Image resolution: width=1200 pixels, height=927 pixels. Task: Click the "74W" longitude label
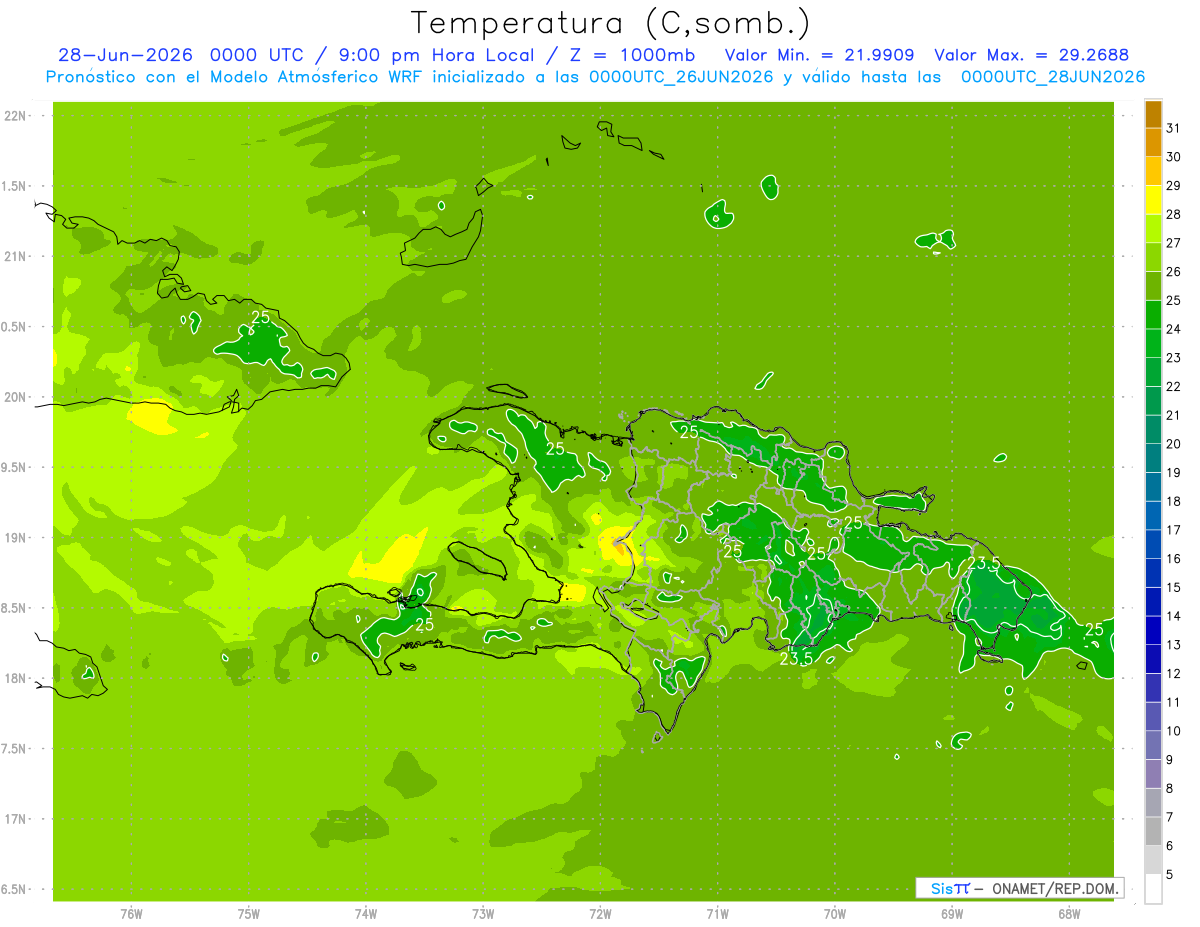(366, 913)
